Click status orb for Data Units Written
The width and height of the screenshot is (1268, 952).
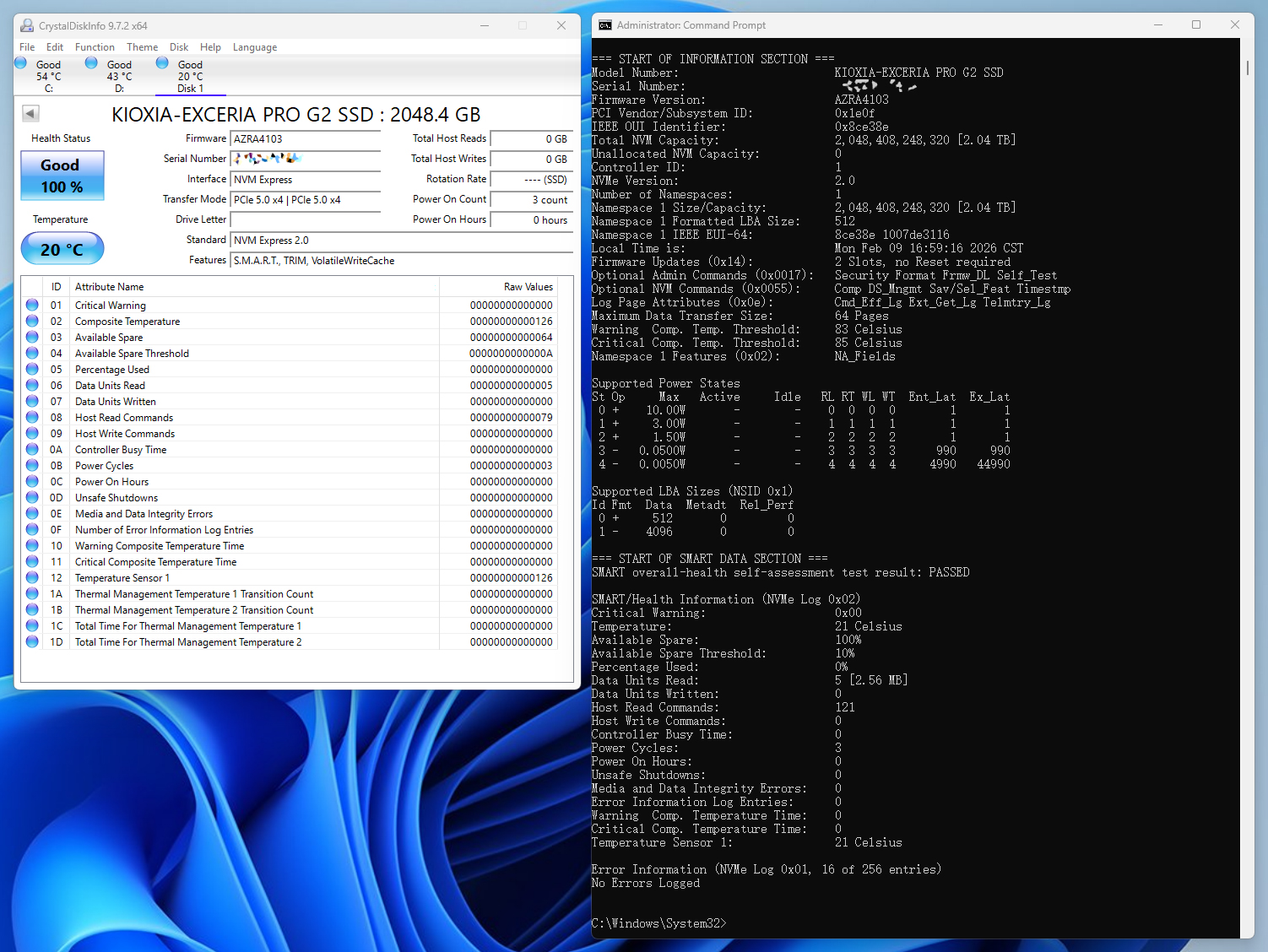32,401
